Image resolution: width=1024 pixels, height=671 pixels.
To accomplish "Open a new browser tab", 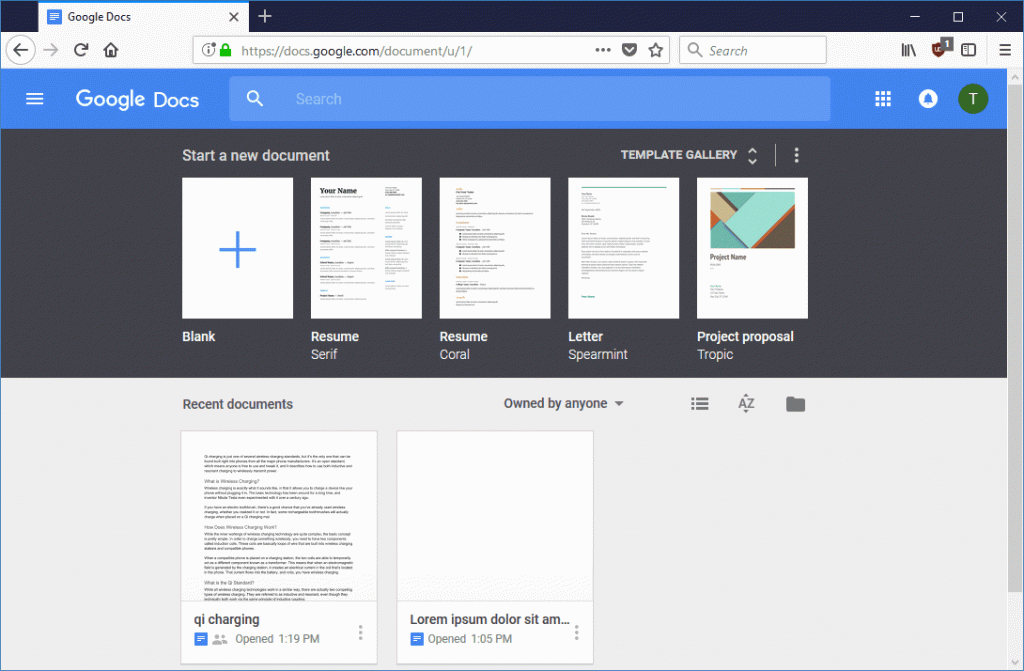I will (264, 16).
